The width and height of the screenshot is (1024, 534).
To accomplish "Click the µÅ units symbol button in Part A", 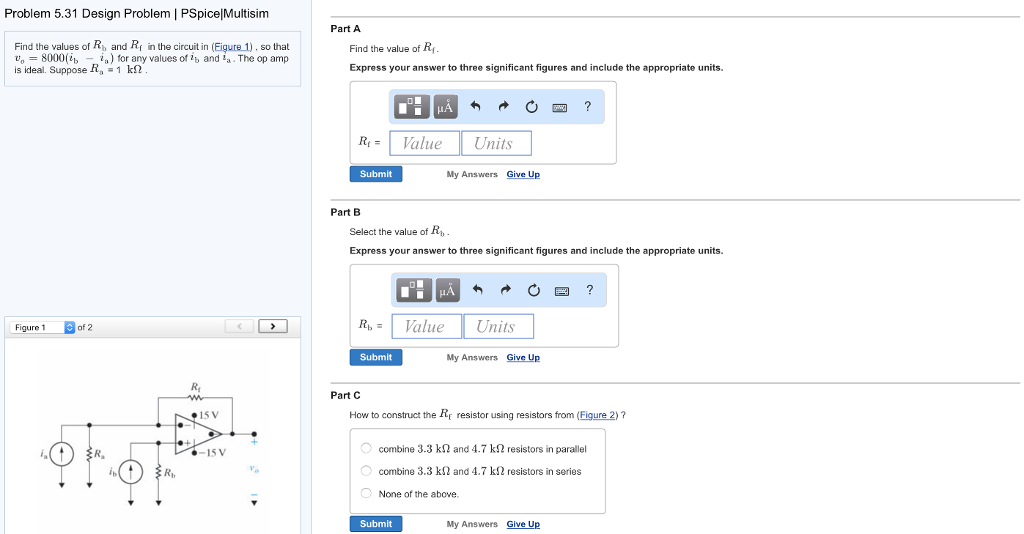I will (x=445, y=106).
